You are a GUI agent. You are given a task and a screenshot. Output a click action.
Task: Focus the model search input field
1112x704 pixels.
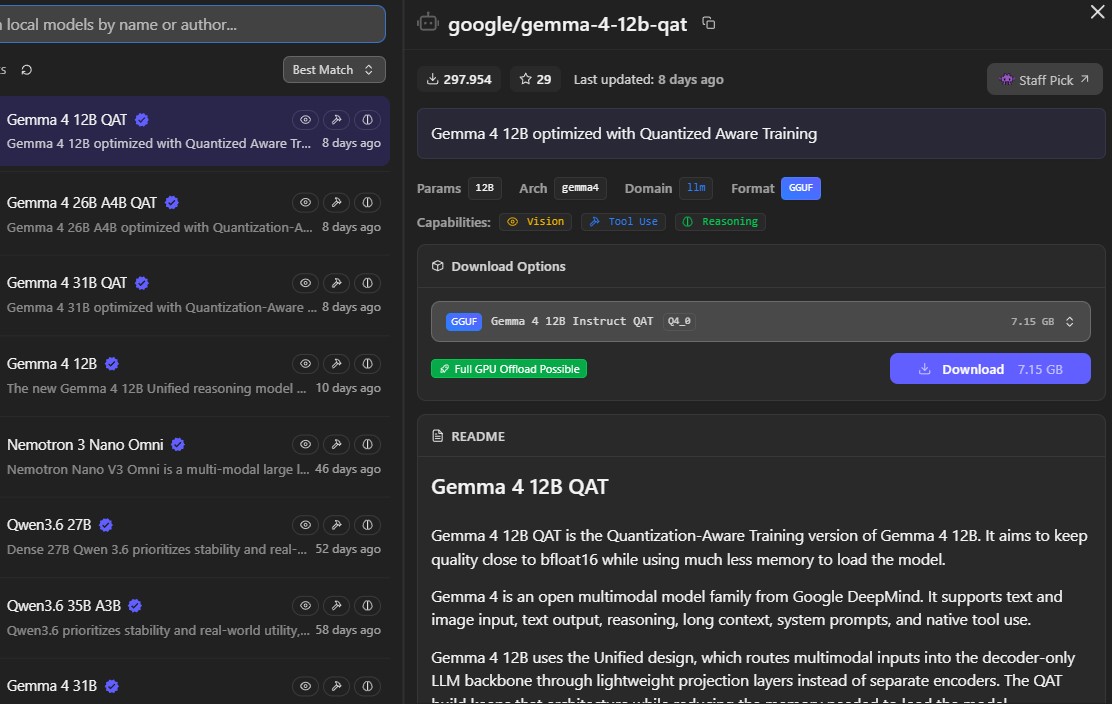pos(191,24)
